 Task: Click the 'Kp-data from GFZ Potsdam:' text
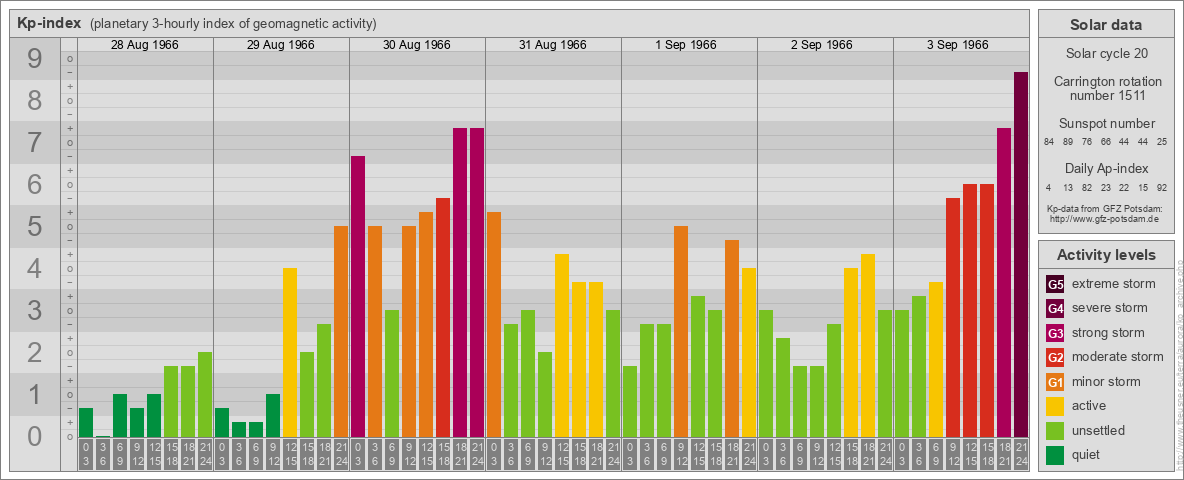1105,209
